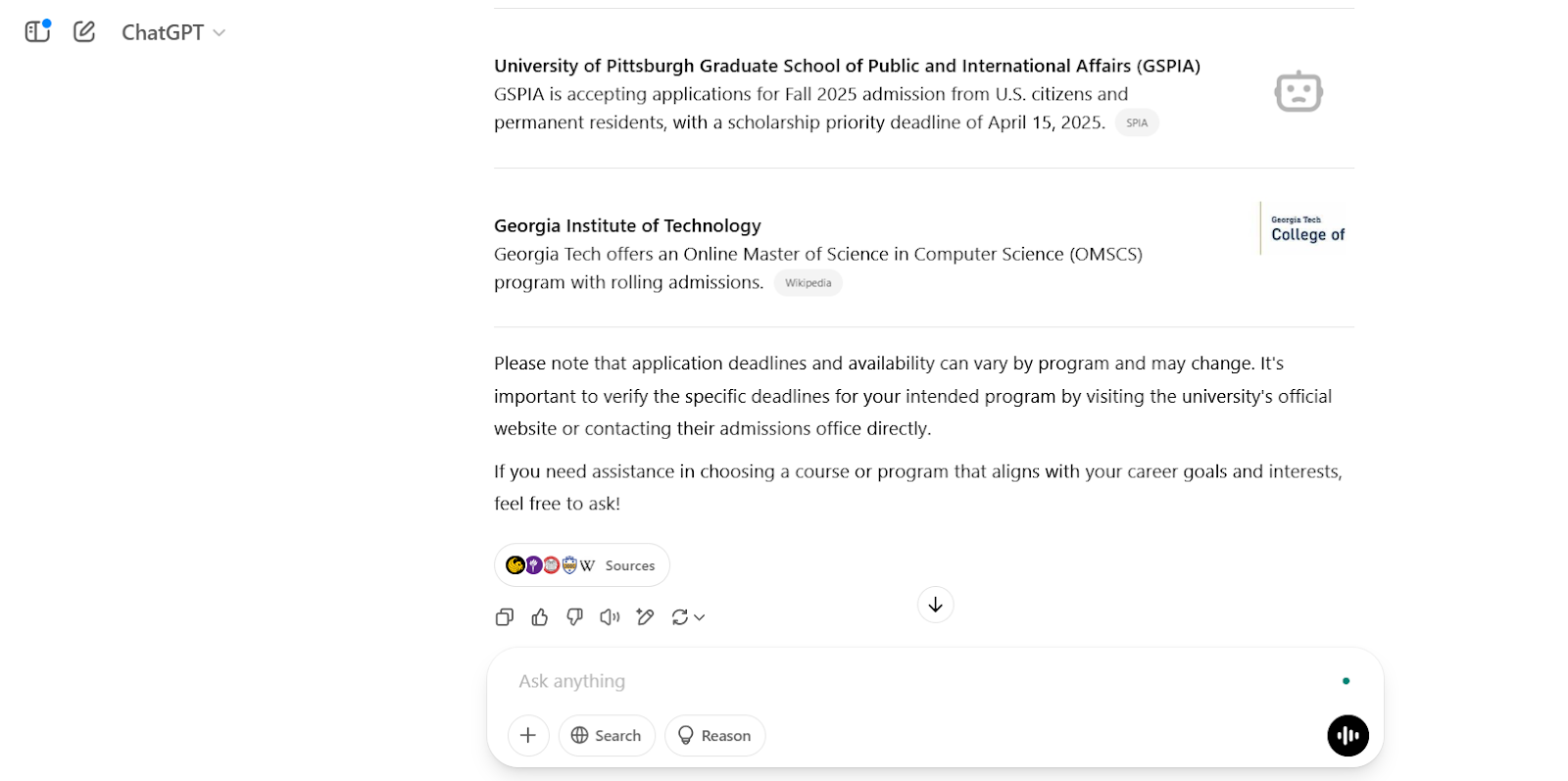Open the regenerate options chevron
This screenshot has width=1568, height=781.
(x=699, y=617)
